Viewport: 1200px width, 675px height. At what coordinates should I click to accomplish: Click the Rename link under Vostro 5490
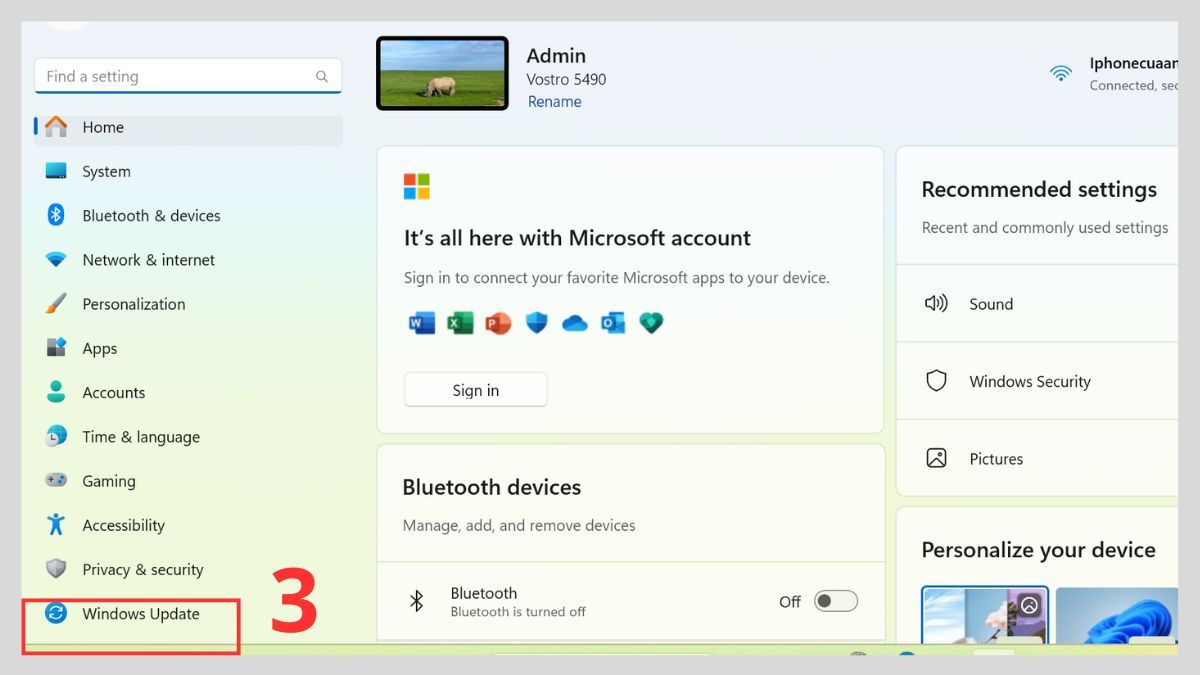click(x=554, y=101)
